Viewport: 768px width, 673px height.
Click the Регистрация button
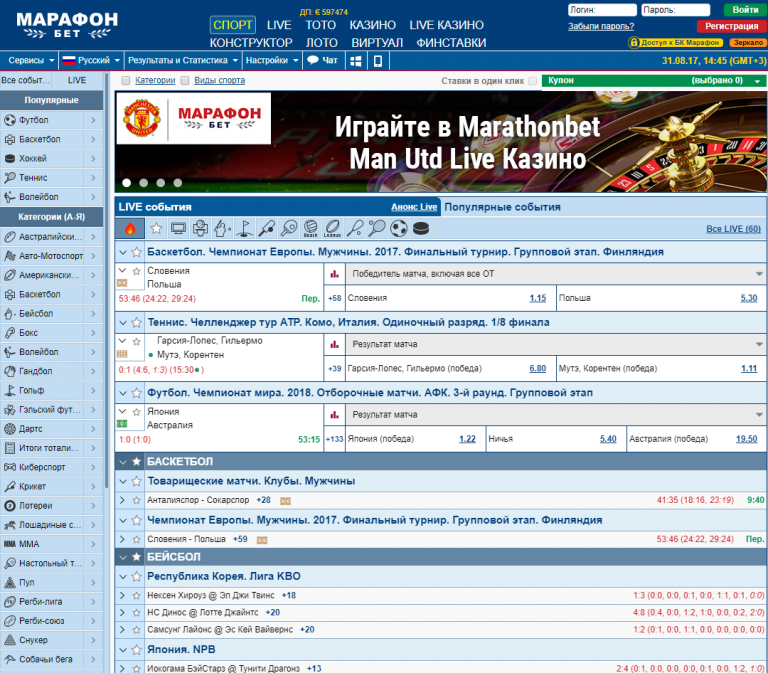[x=731, y=26]
